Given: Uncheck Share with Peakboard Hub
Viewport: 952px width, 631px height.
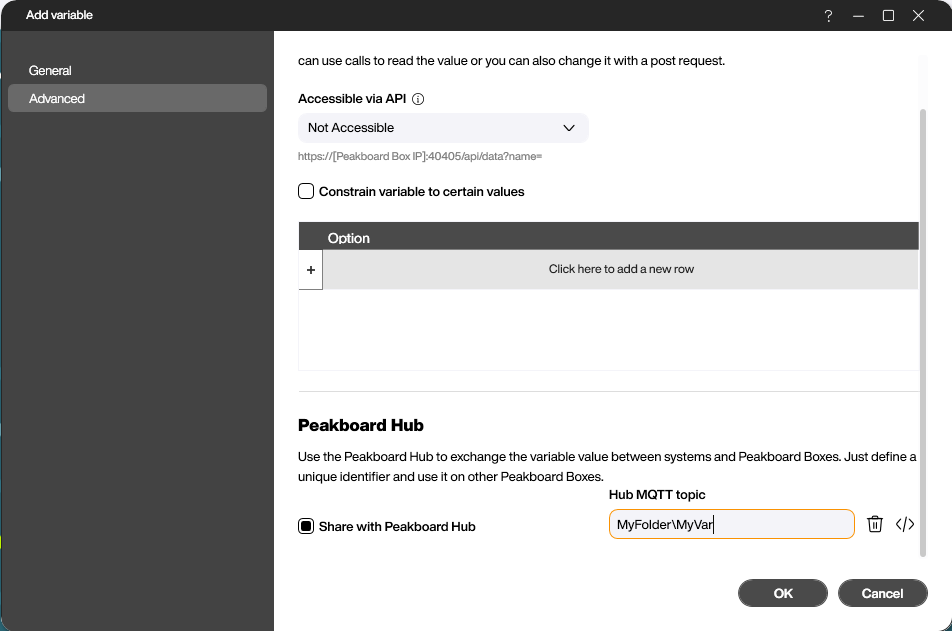Looking at the screenshot, I should pos(306,526).
